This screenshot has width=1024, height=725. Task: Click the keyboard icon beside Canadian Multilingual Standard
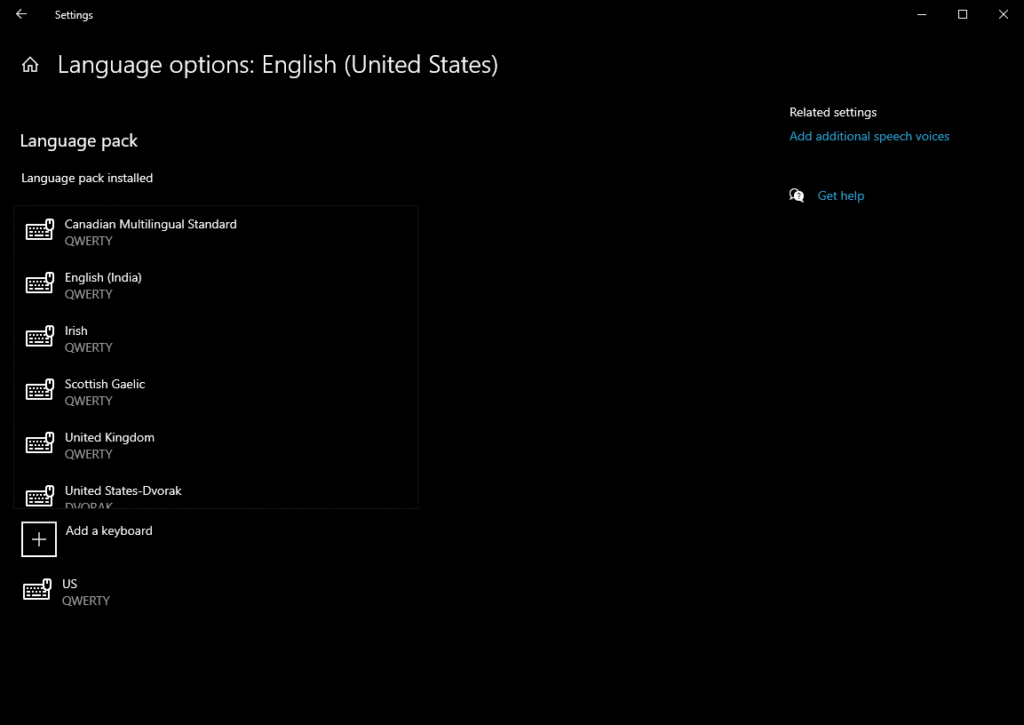pos(40,230)
